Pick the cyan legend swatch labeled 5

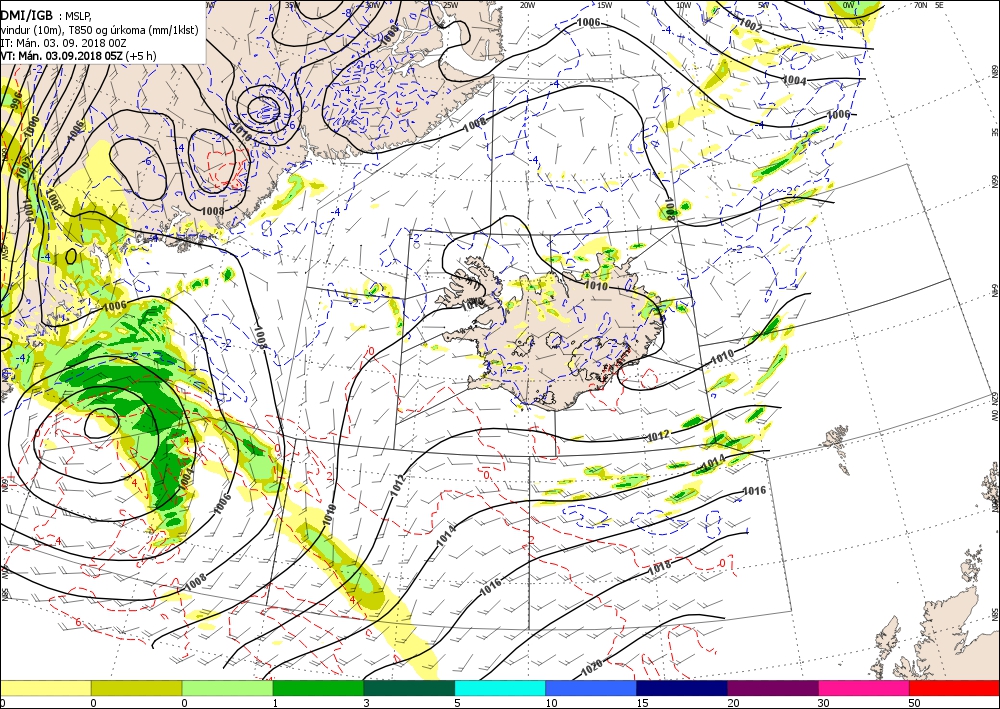(x=500, y=688)
